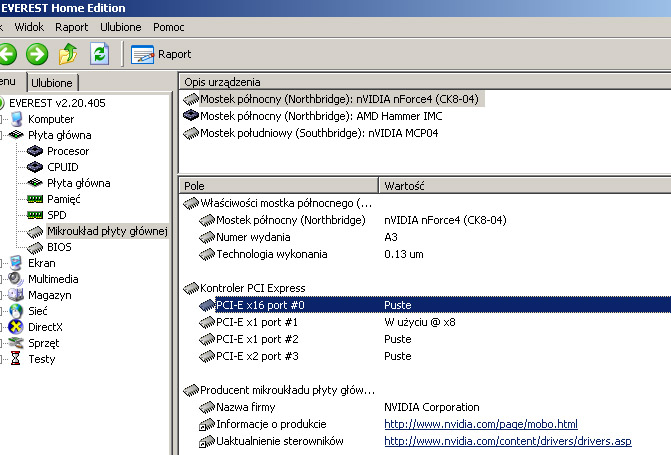Select EVEREST v2.20.405 root tree node
This screenshot has width=671, height=455.
click(x=57, y=103)
